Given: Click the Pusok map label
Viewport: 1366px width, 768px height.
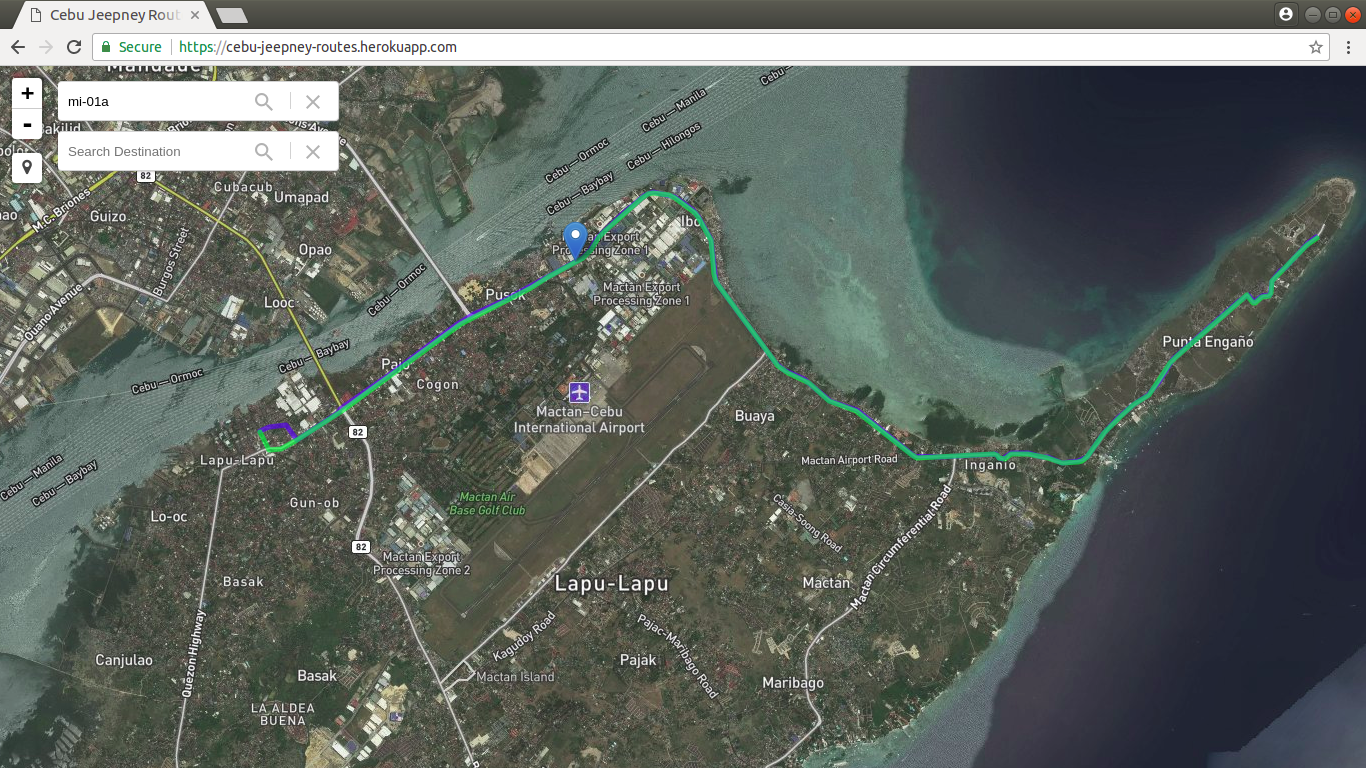Looking at the screenshot, I should pyautogui.click(x=505, y=295).
